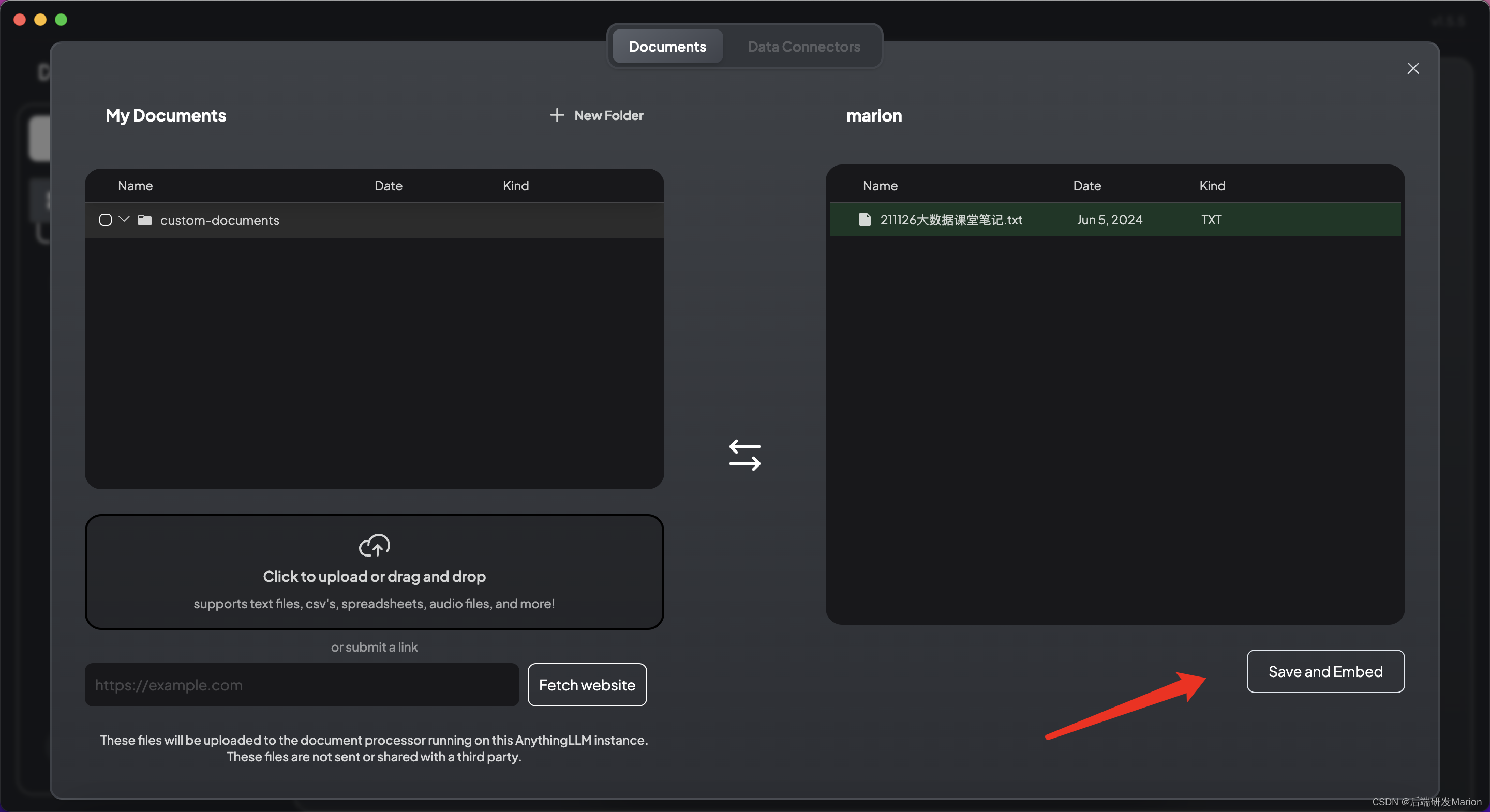Focus the https://example.com link input

301,685
